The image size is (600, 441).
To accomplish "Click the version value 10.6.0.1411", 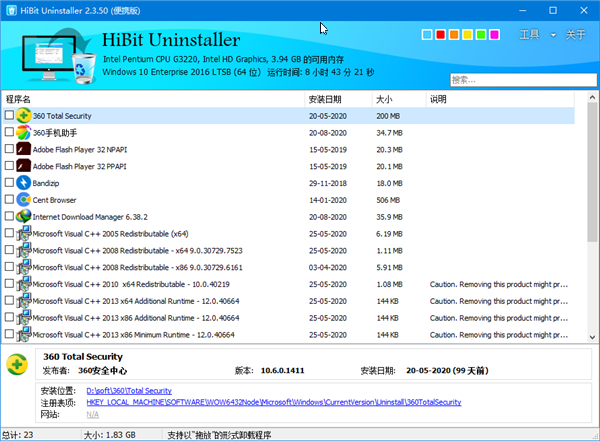I will point(282,371).
